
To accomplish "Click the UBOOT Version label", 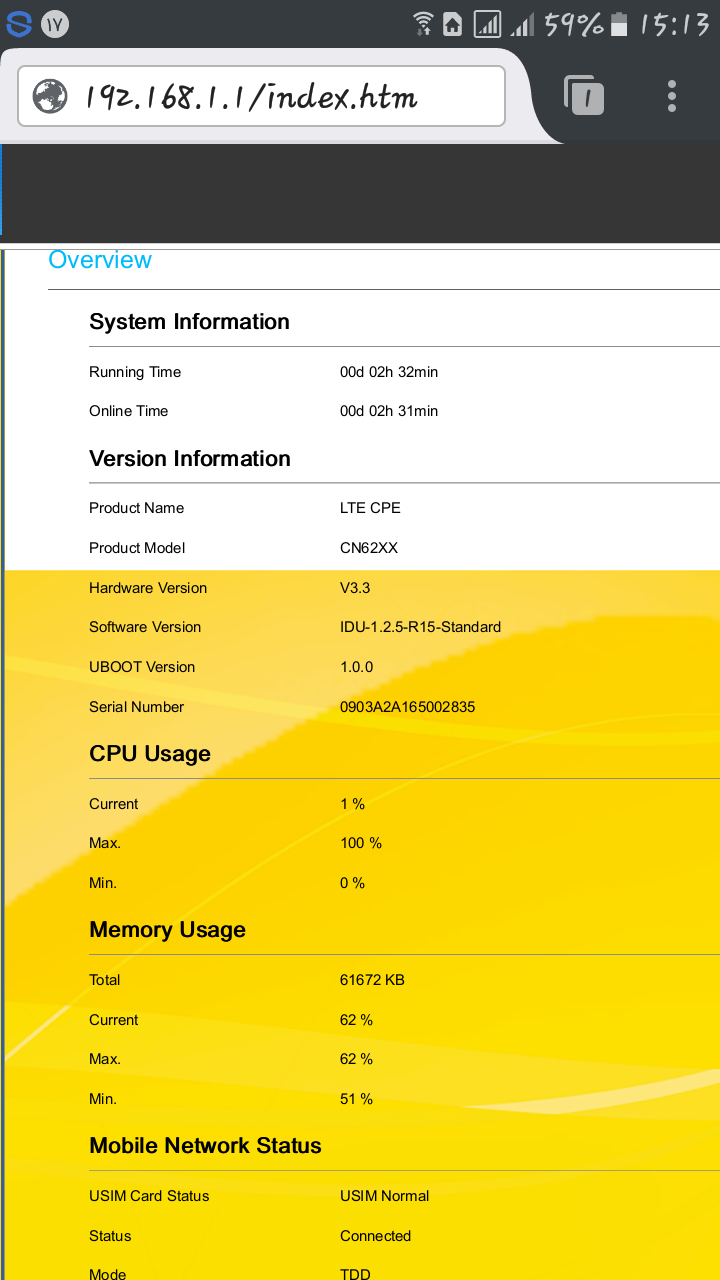I will pos(142,667).
